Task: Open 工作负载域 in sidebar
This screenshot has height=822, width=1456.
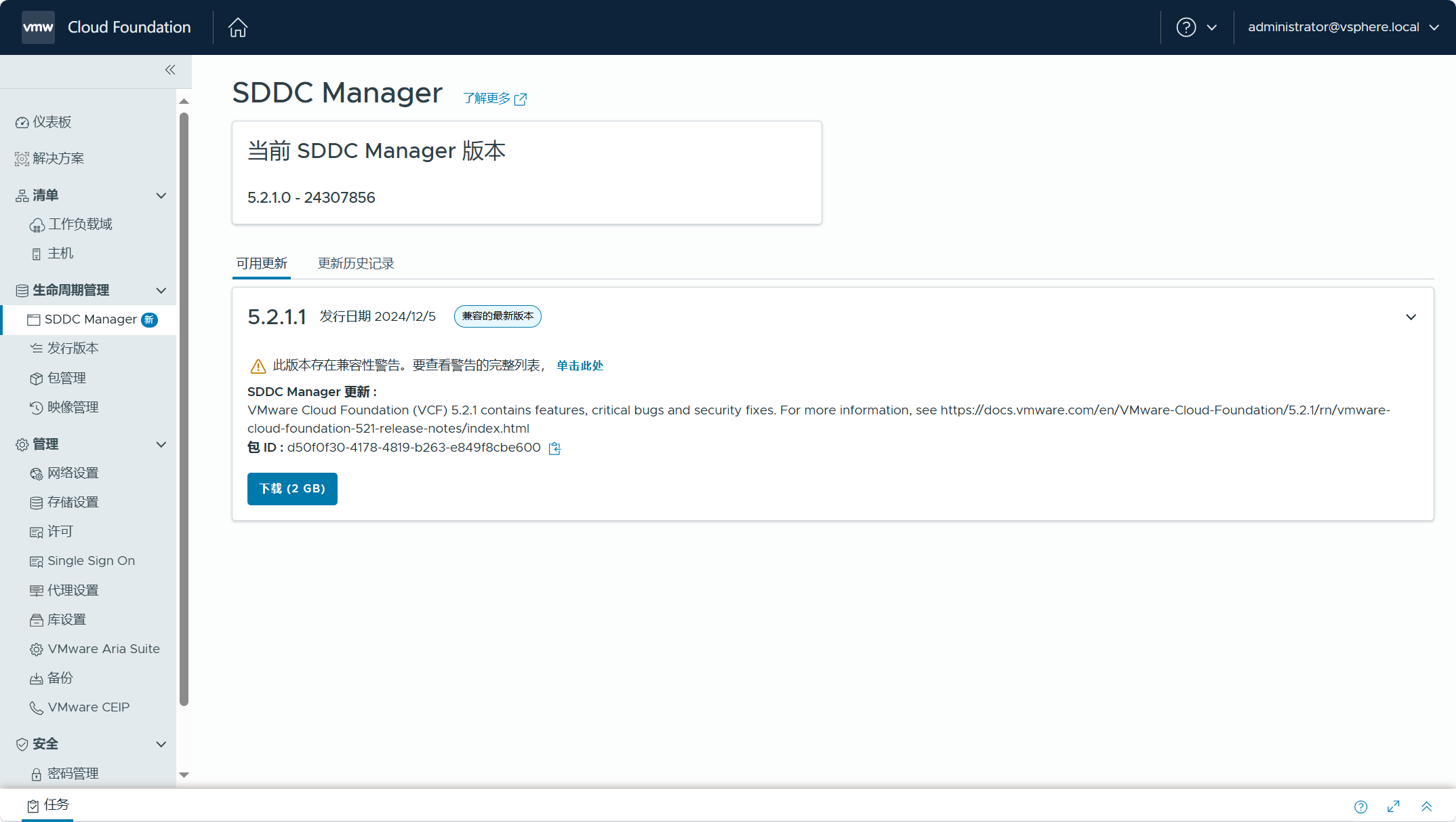Action: click(x=70, y=224)
